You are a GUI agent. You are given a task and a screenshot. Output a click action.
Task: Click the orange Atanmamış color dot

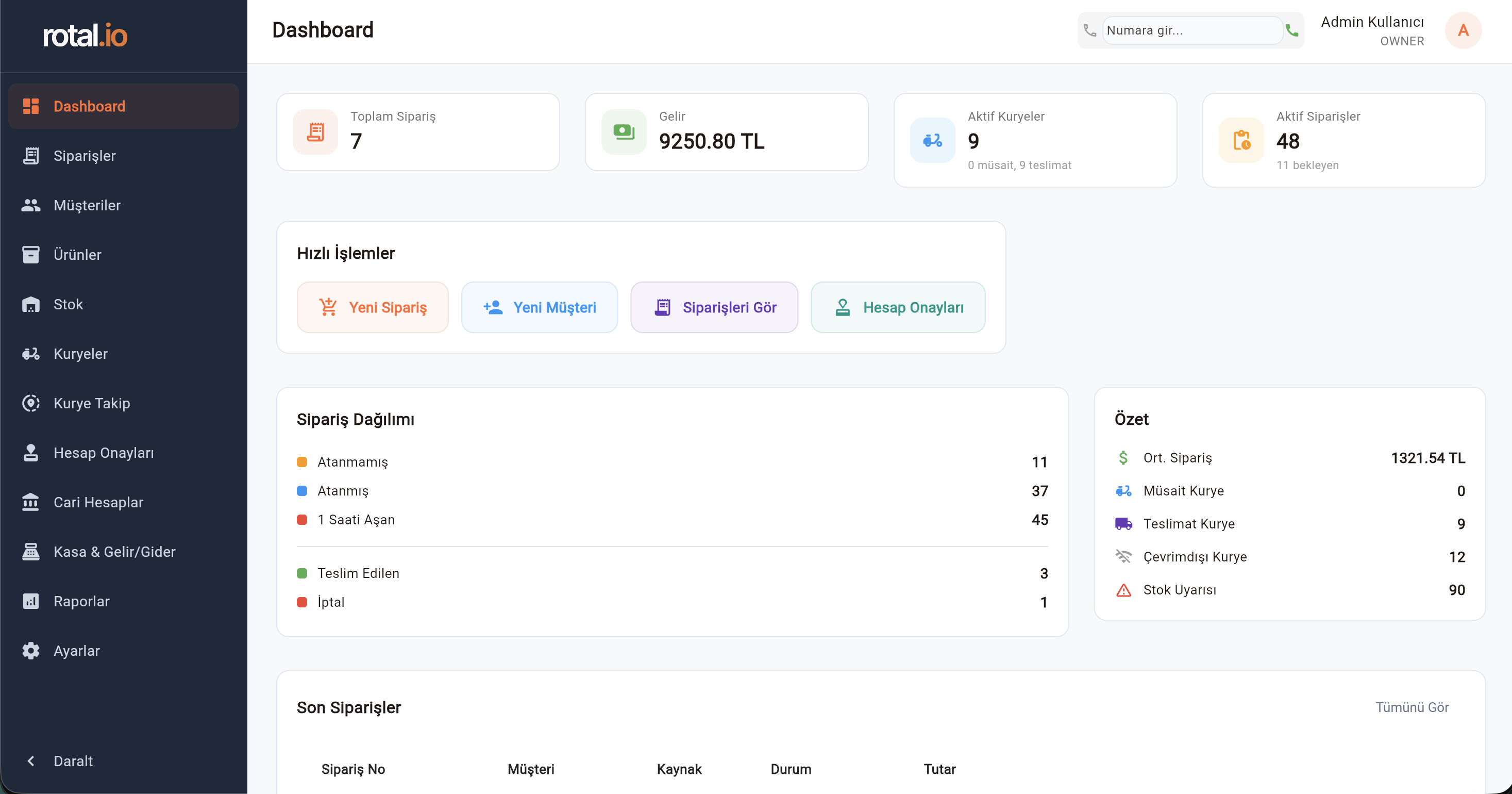pyautogui.click(x=301, y=462)
